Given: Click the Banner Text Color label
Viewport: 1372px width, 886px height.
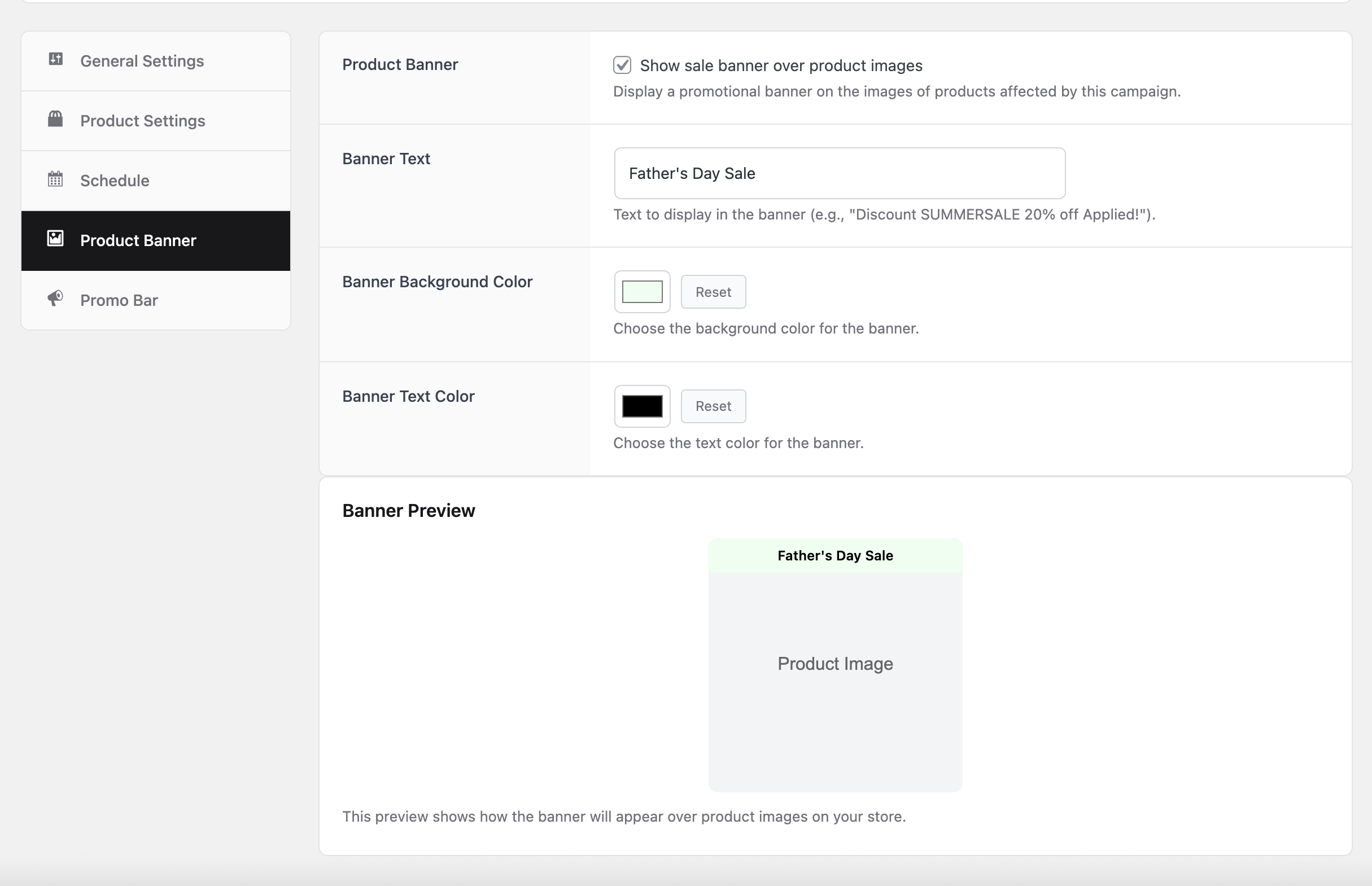Looking at the screenshot, I should click(408, 396).
